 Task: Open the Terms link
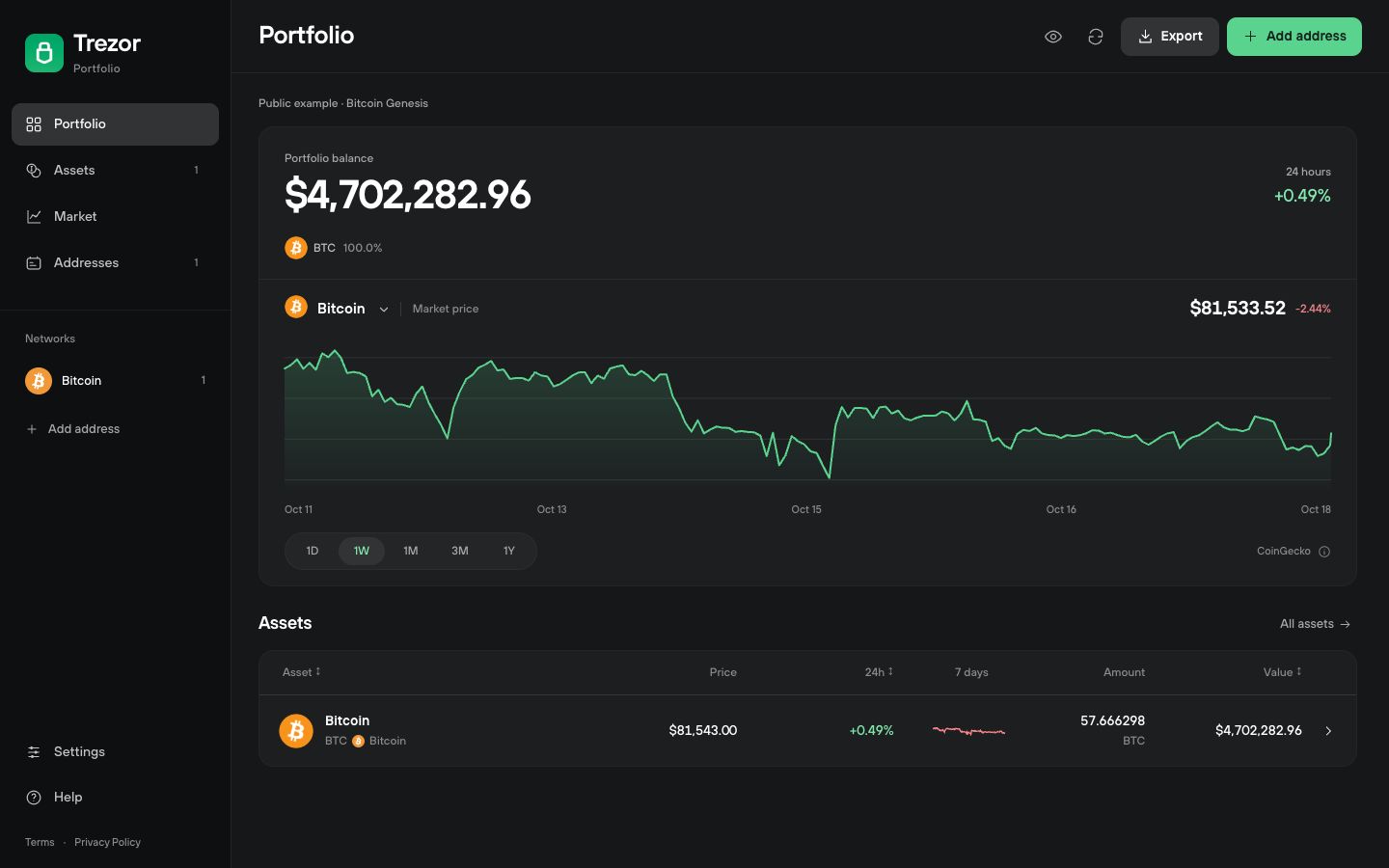(40, 842)
